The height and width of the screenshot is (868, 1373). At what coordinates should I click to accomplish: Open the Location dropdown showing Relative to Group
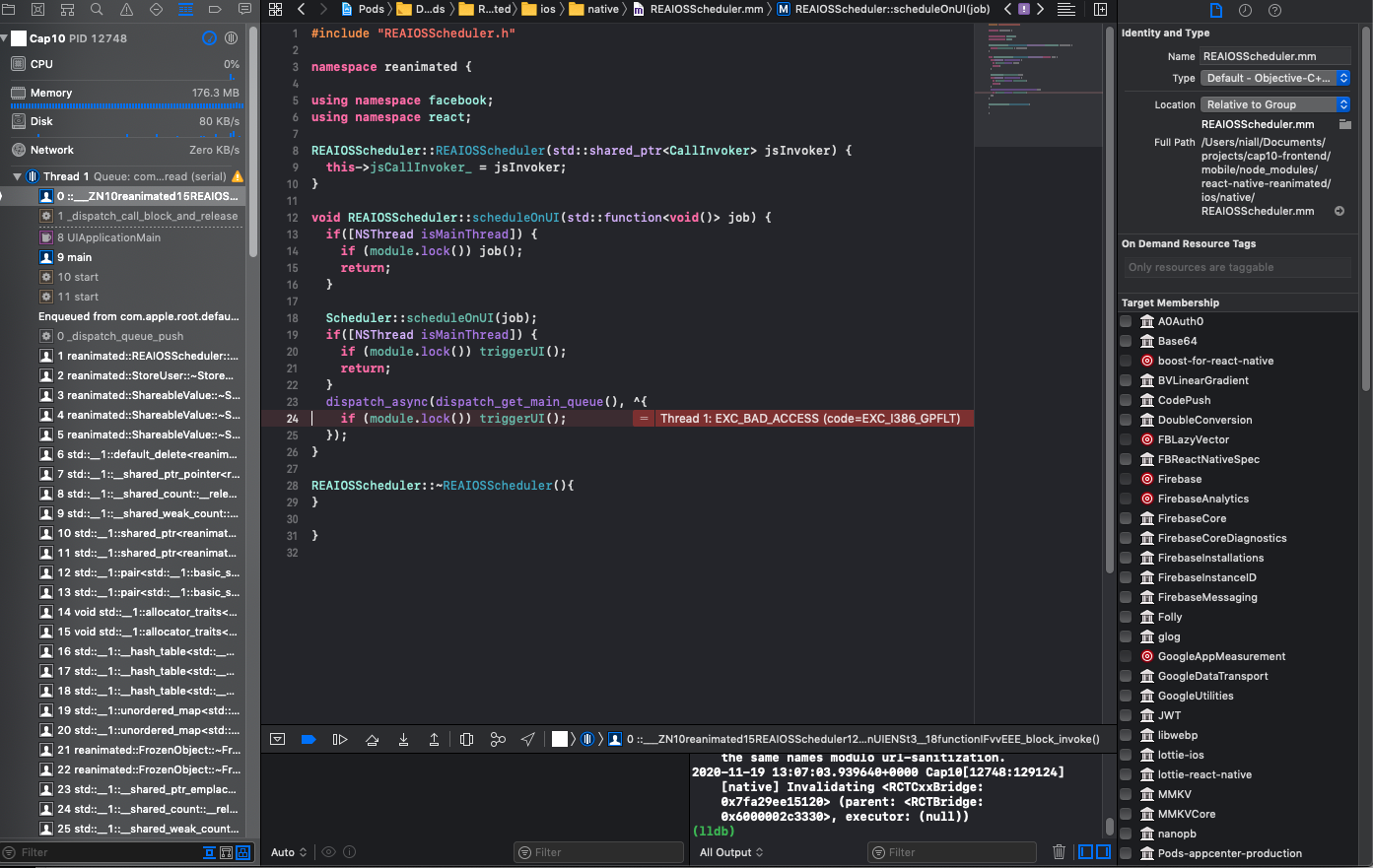click(x=1274, y=103)
